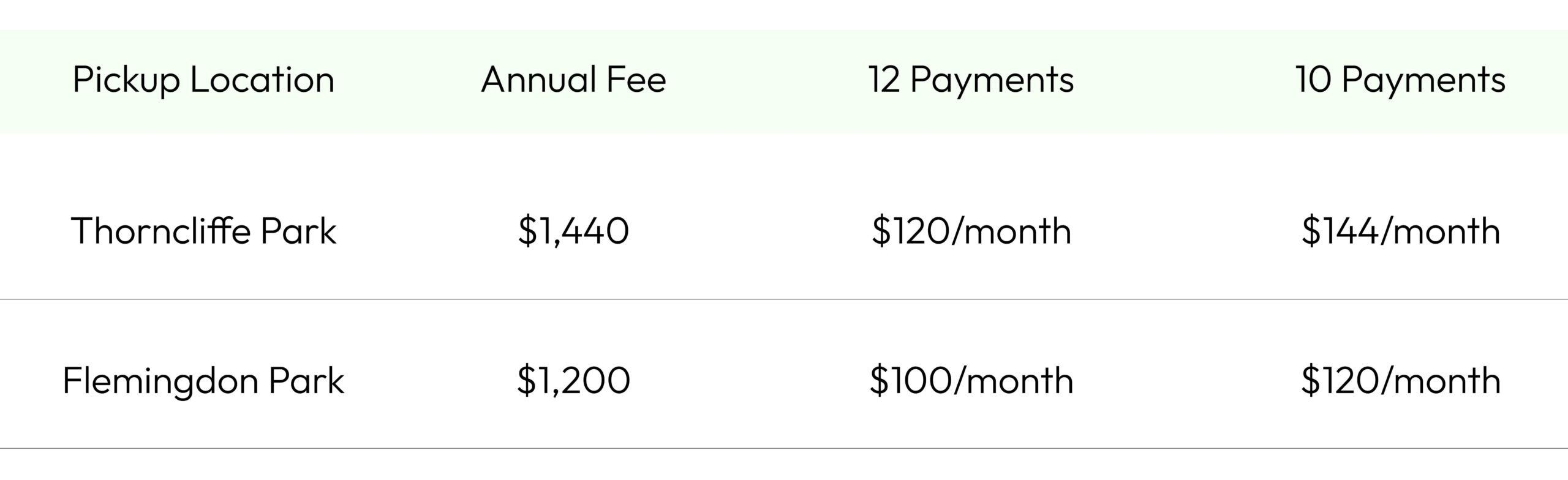1568x480 pixels.
Task: Click the word "Location" in the header
Action: pos(262,80)
